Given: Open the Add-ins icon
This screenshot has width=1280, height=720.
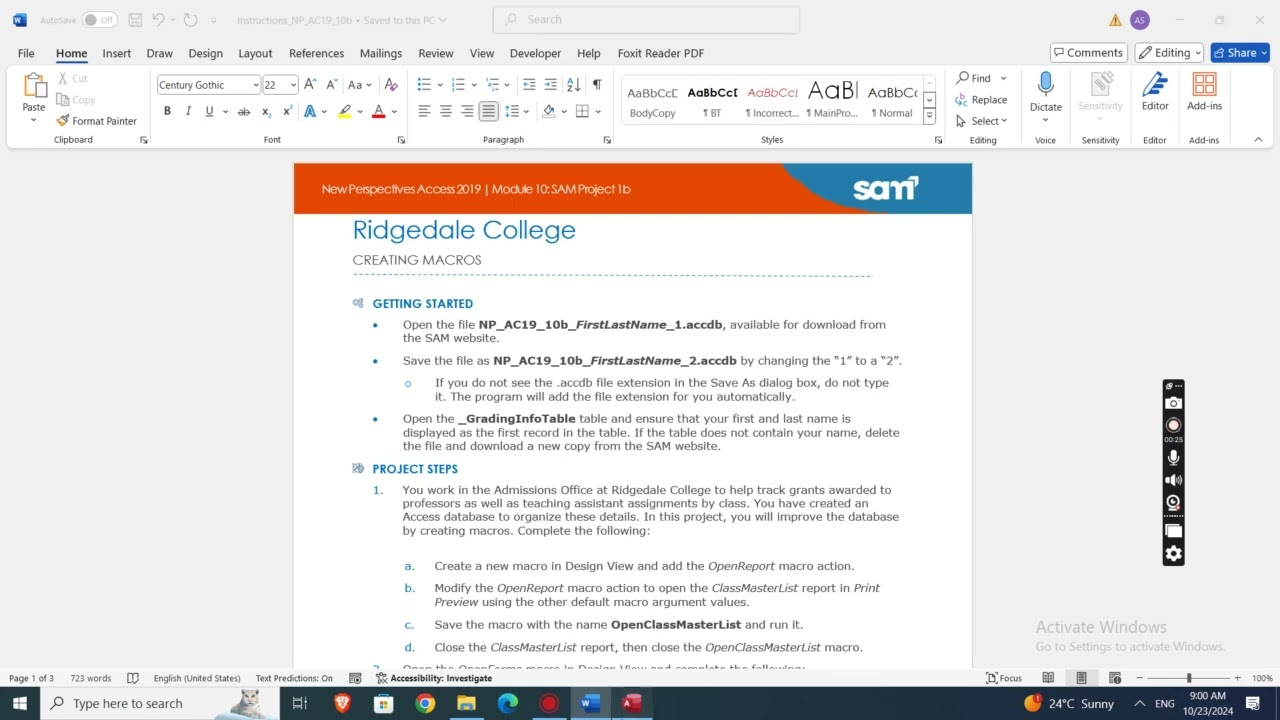Looking at the screenshot, I should 1204,92.
